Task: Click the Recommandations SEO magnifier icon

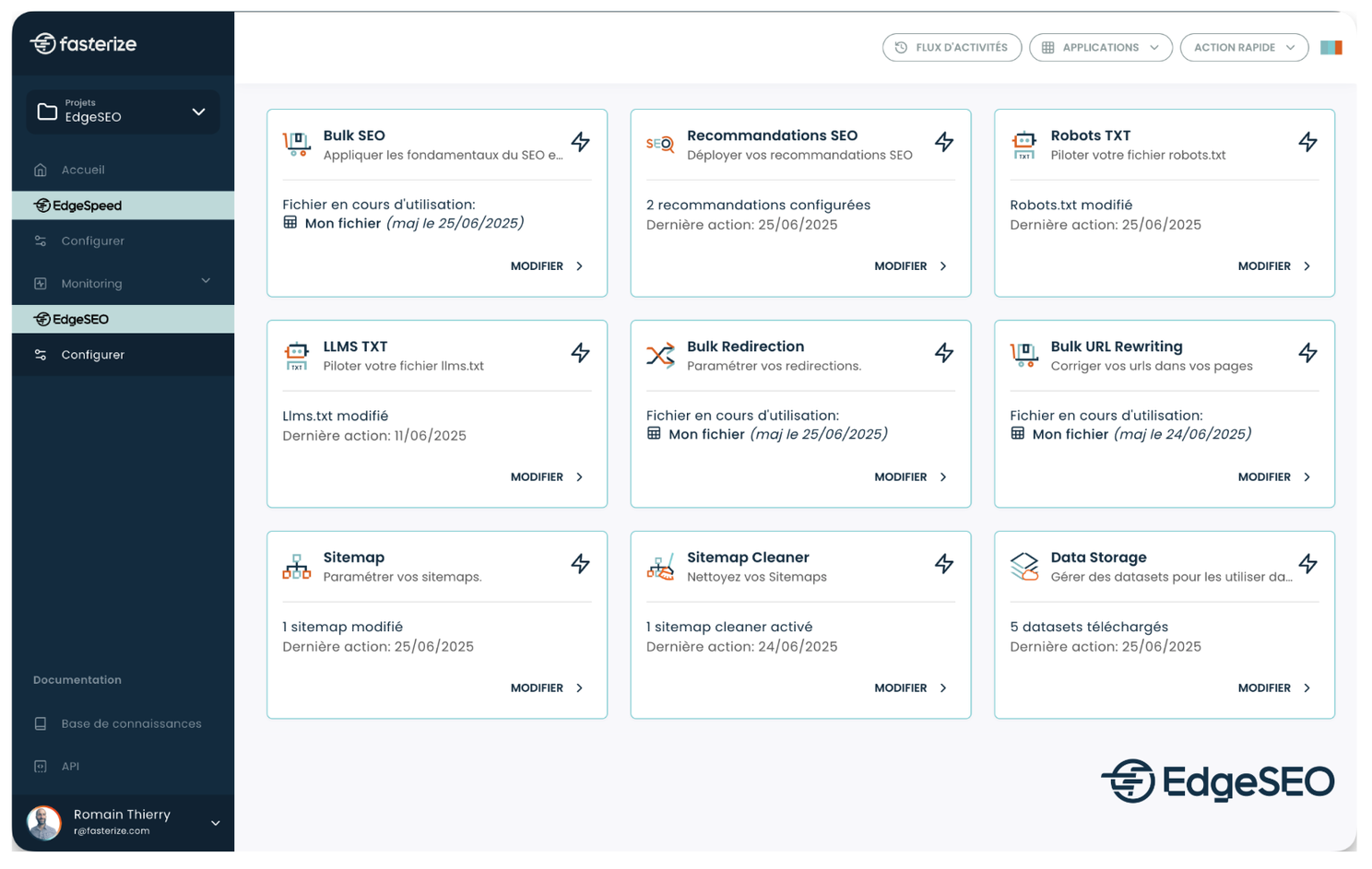Action: pyautogui.click(x=660, y=144)
